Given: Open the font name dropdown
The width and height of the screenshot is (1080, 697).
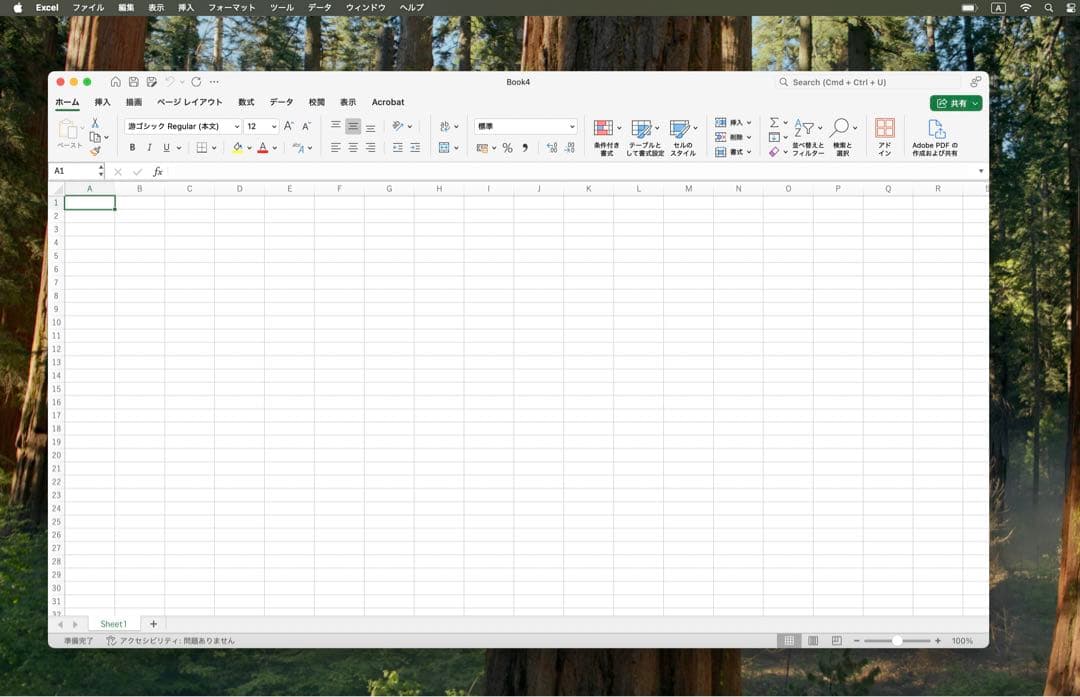Looking at the screenshot, I should pos(237,127).
